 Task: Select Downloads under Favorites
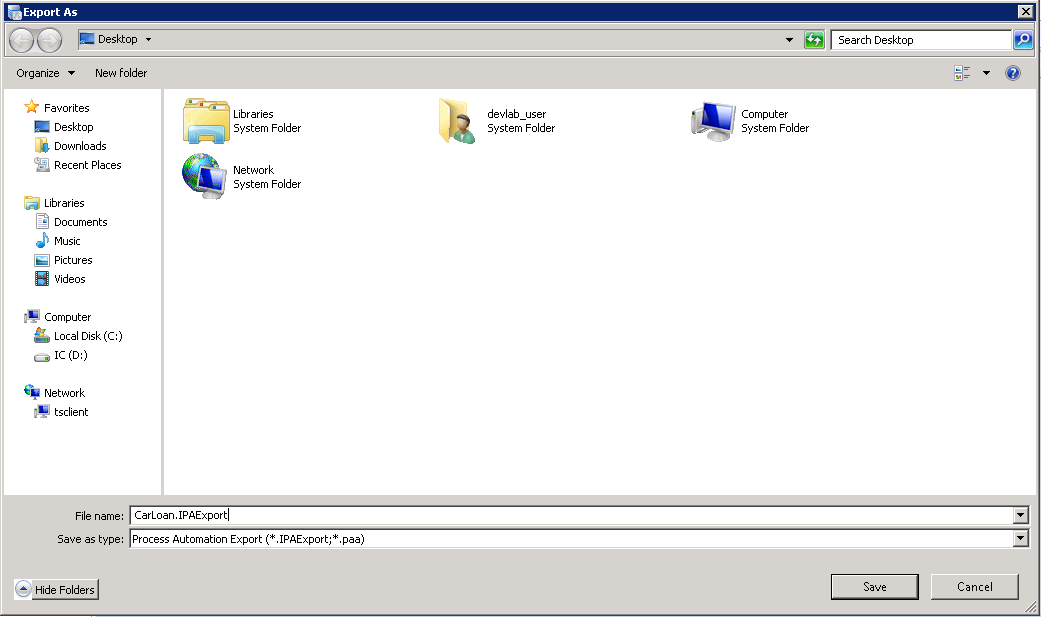[x=80, y=146]
